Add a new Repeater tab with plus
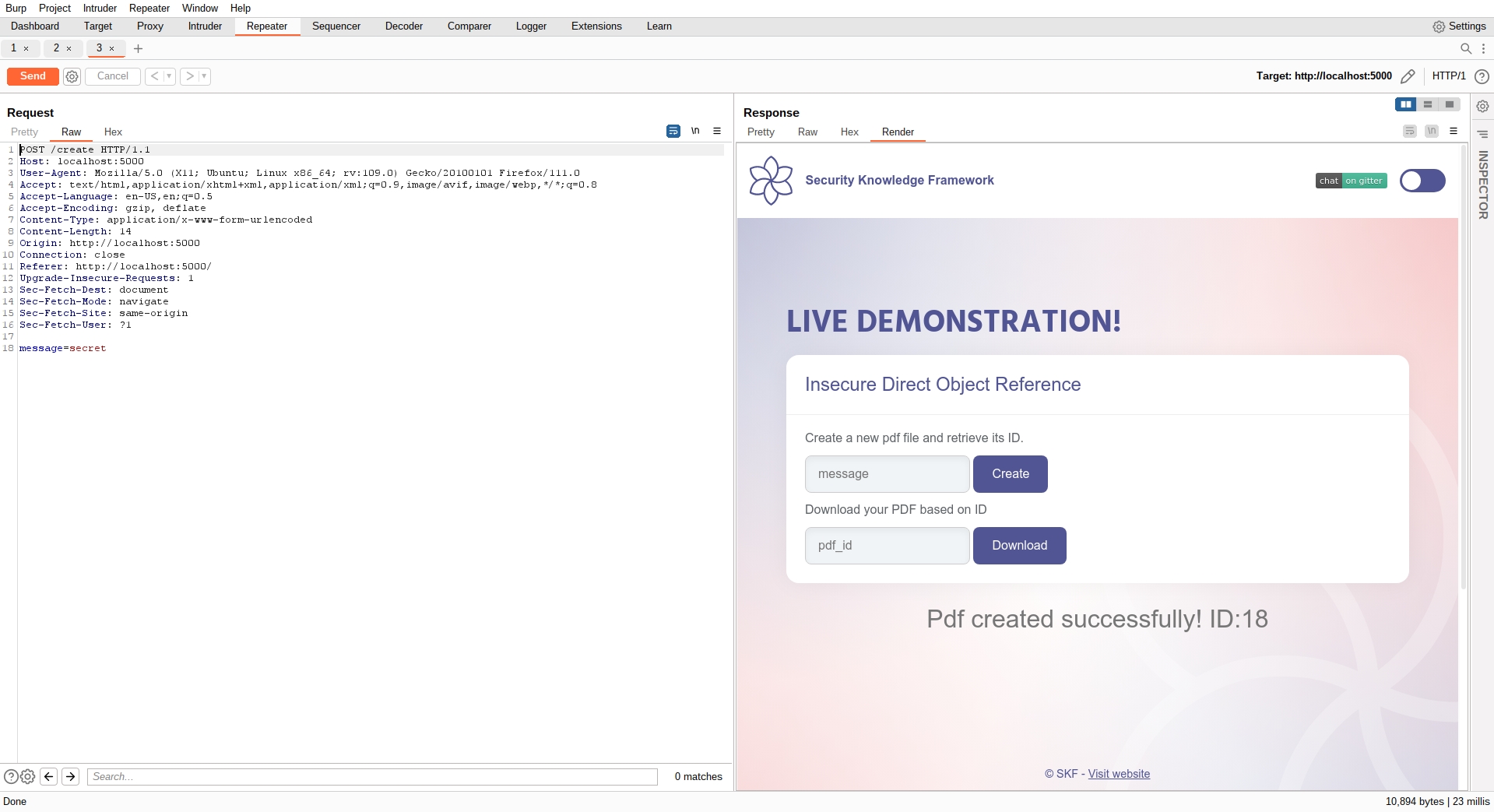Image resolution: width=1494 pixels, height=812 pixels. click(138, 48)
